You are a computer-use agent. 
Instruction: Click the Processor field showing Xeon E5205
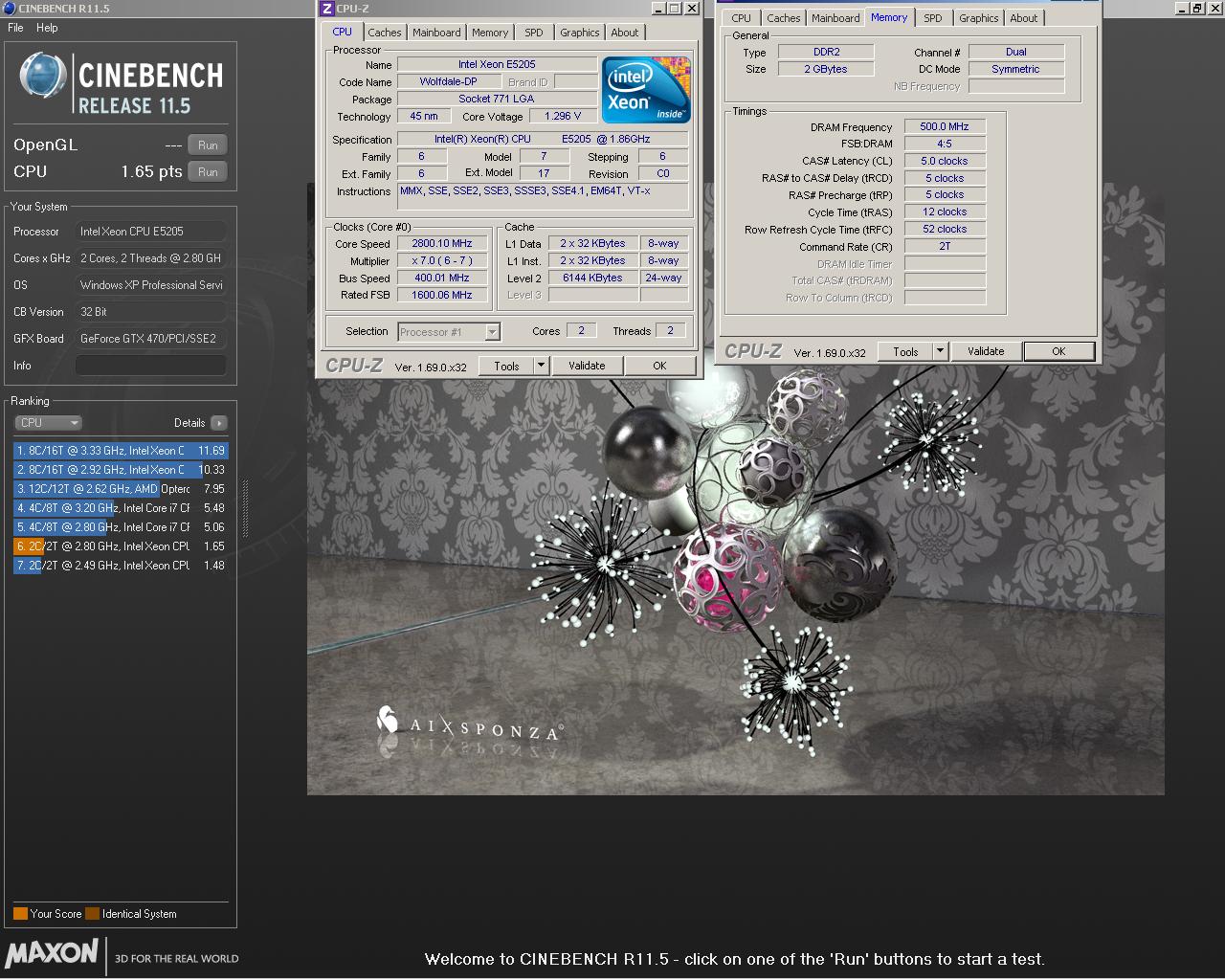(151, 232)
